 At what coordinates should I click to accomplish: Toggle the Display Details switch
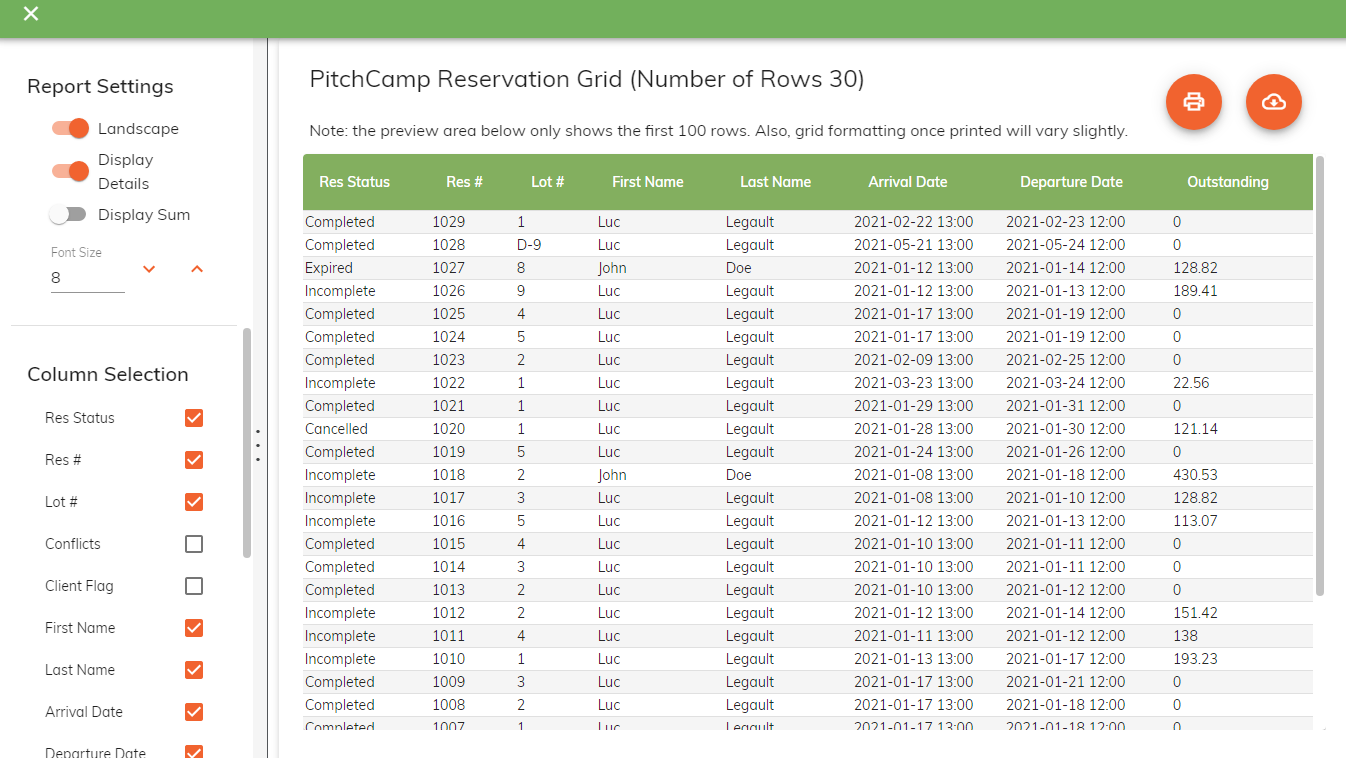click(71, 171)
